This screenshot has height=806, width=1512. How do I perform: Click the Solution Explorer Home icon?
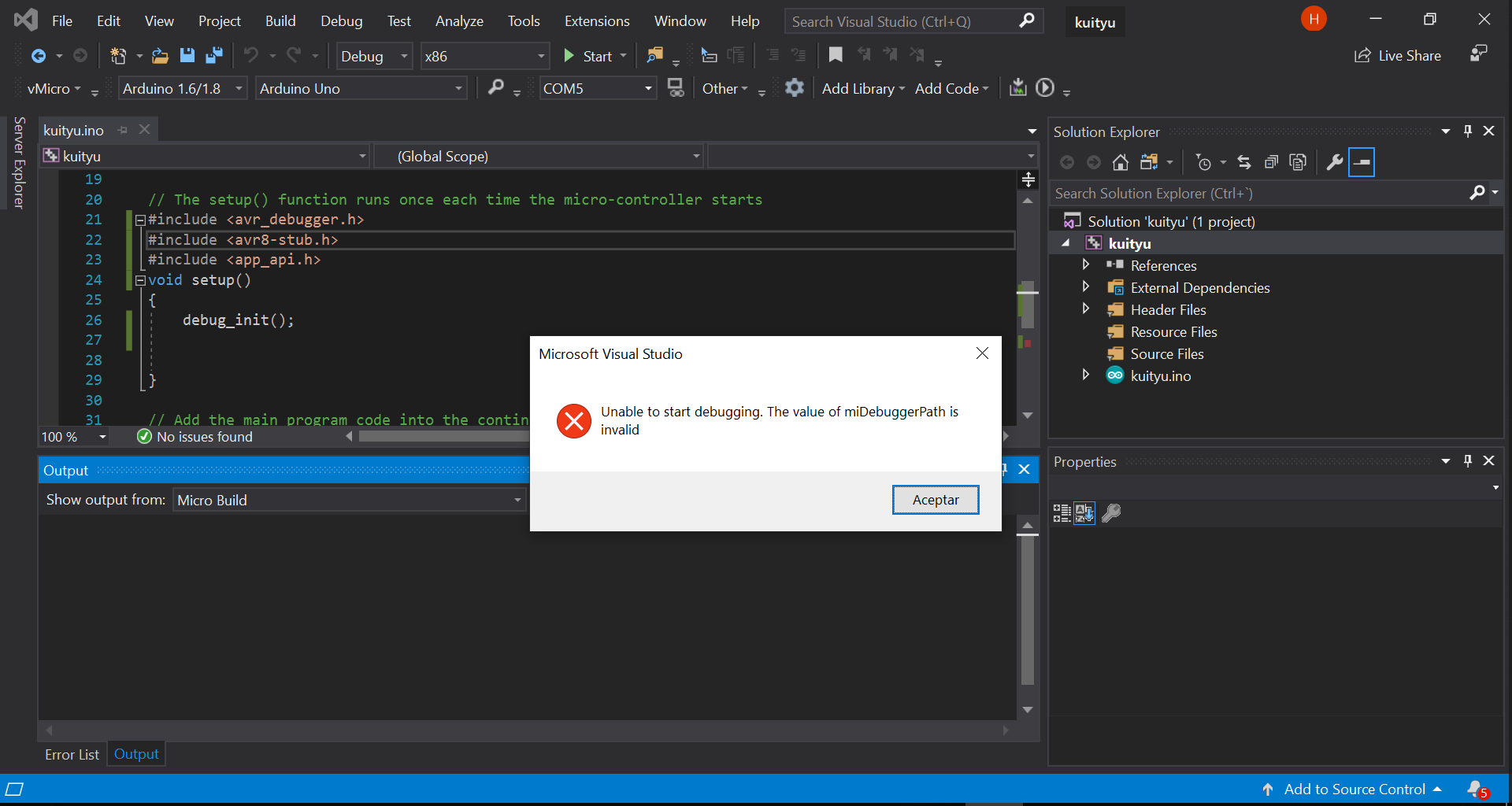[x=1121, y=162]
